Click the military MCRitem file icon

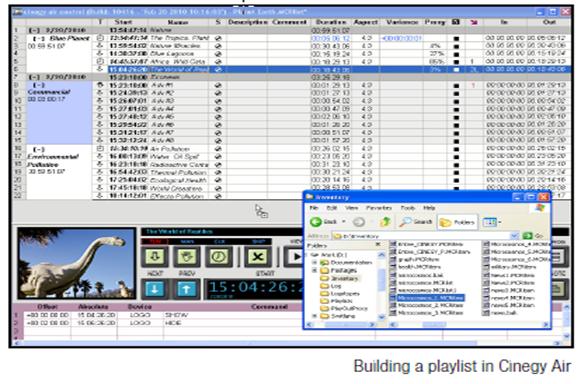click(486, 267)
